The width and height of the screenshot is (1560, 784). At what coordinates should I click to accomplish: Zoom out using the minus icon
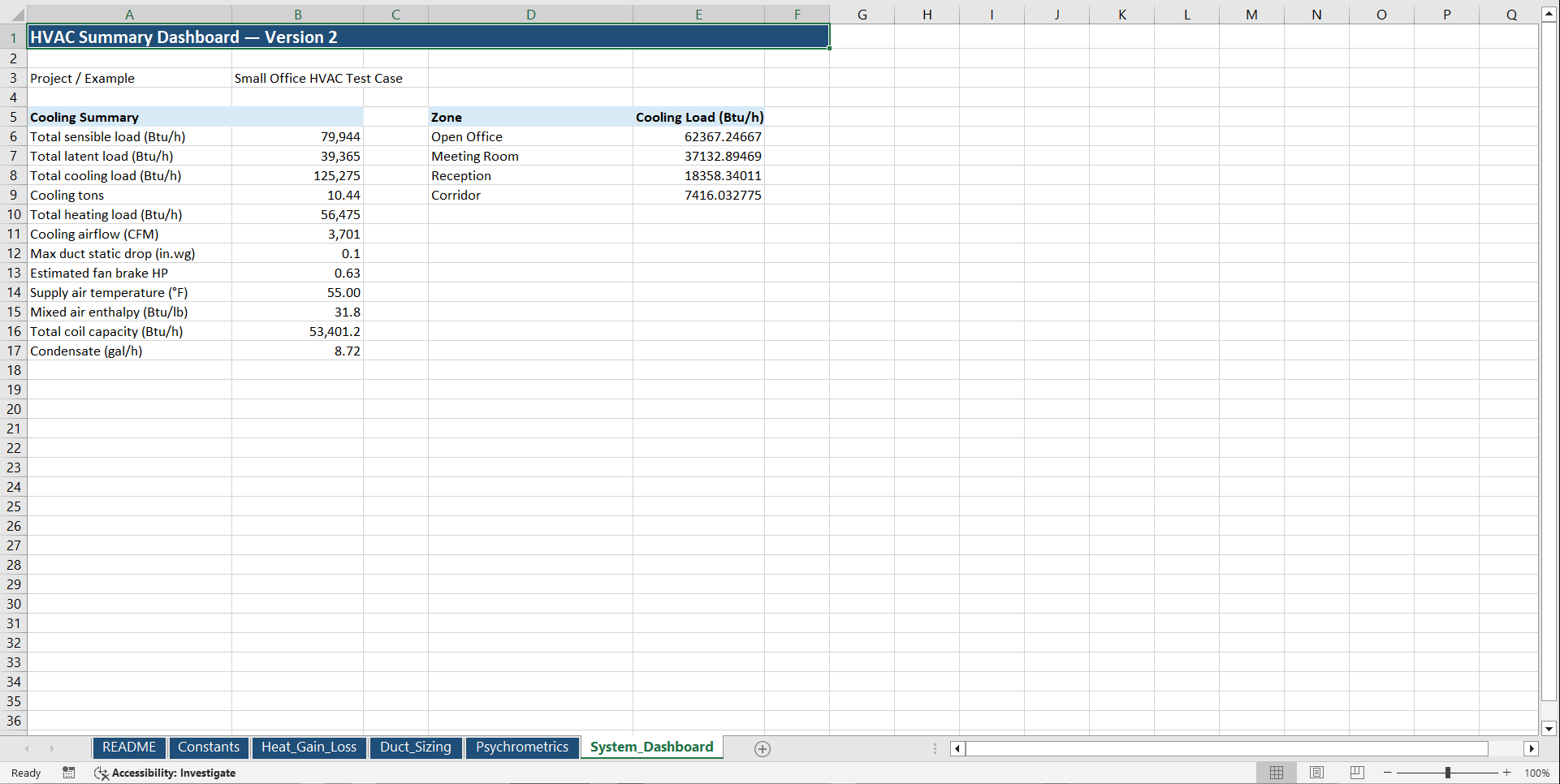tap(1386, 773)
